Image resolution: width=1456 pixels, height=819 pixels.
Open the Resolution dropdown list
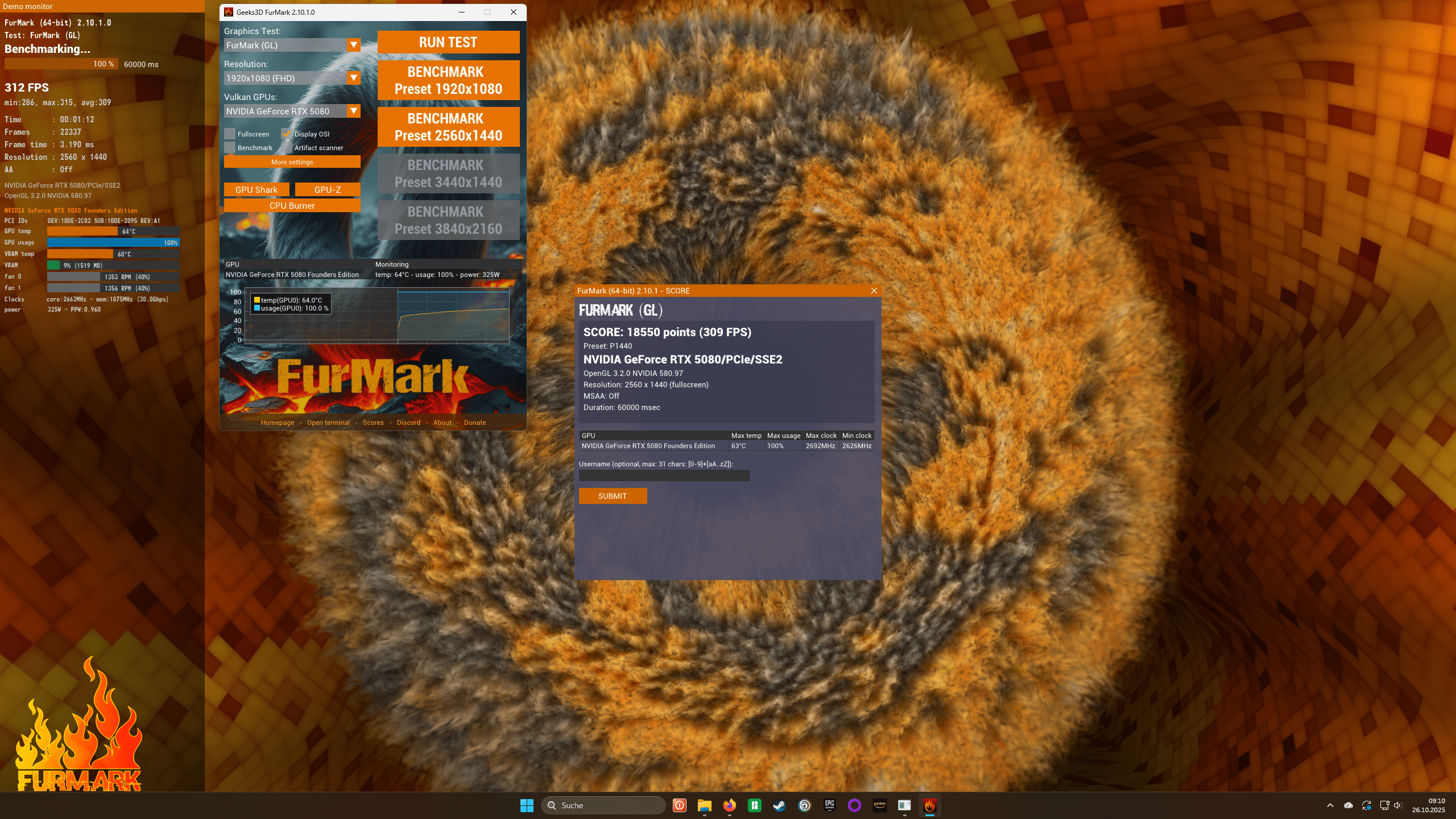(x=353, y=78)
